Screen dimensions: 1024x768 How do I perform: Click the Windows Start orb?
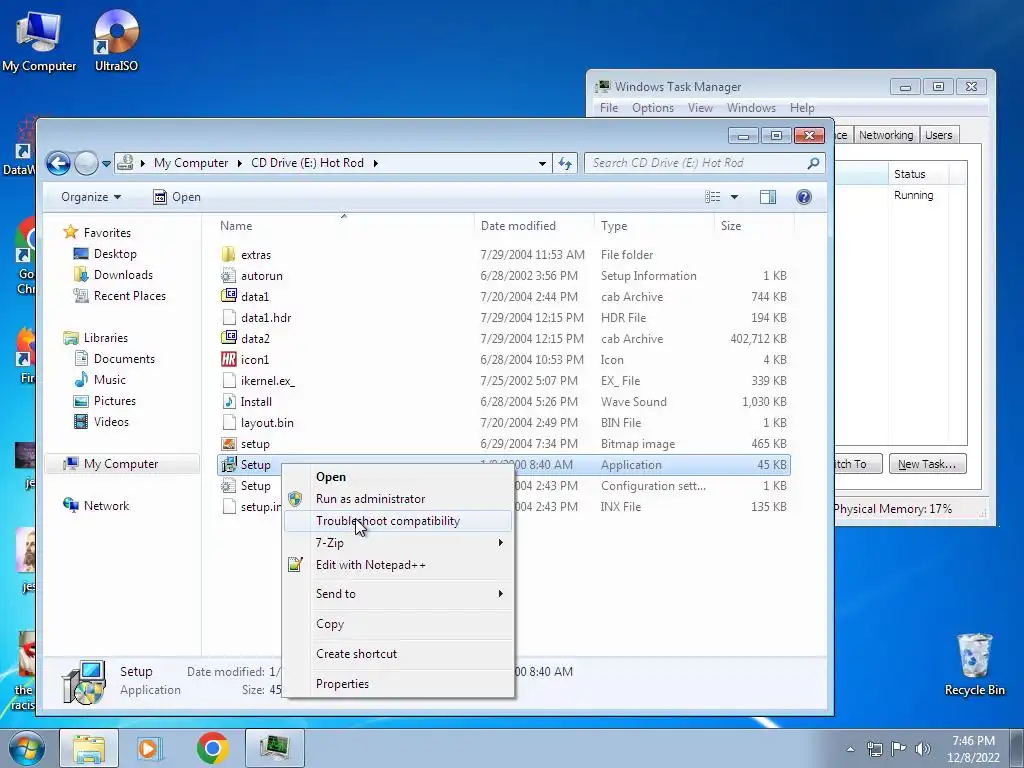click(27, 749)
